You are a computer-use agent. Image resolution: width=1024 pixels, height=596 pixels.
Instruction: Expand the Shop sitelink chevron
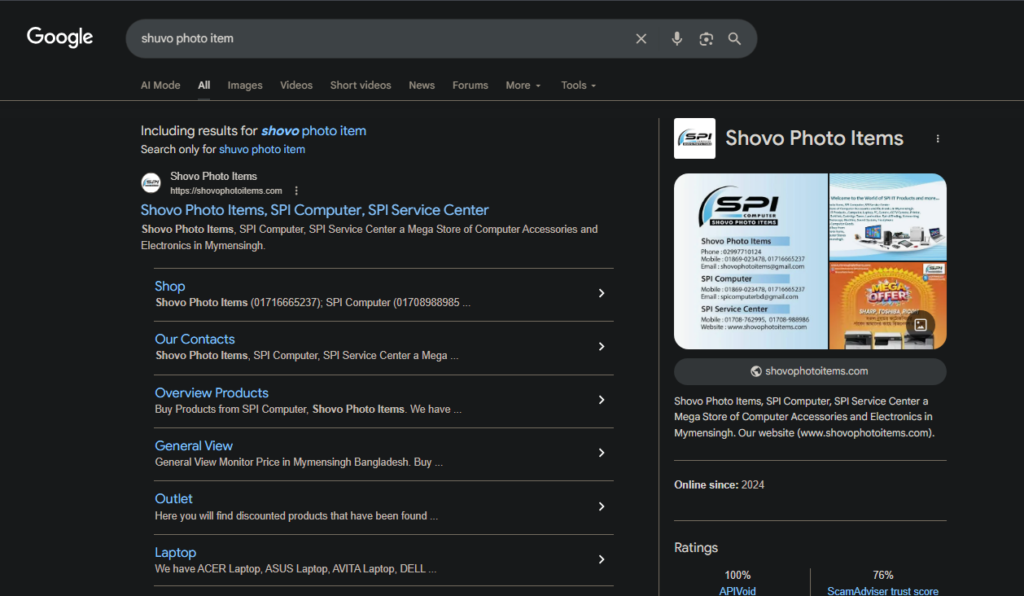pyautogui.click(x=601, y=293)
